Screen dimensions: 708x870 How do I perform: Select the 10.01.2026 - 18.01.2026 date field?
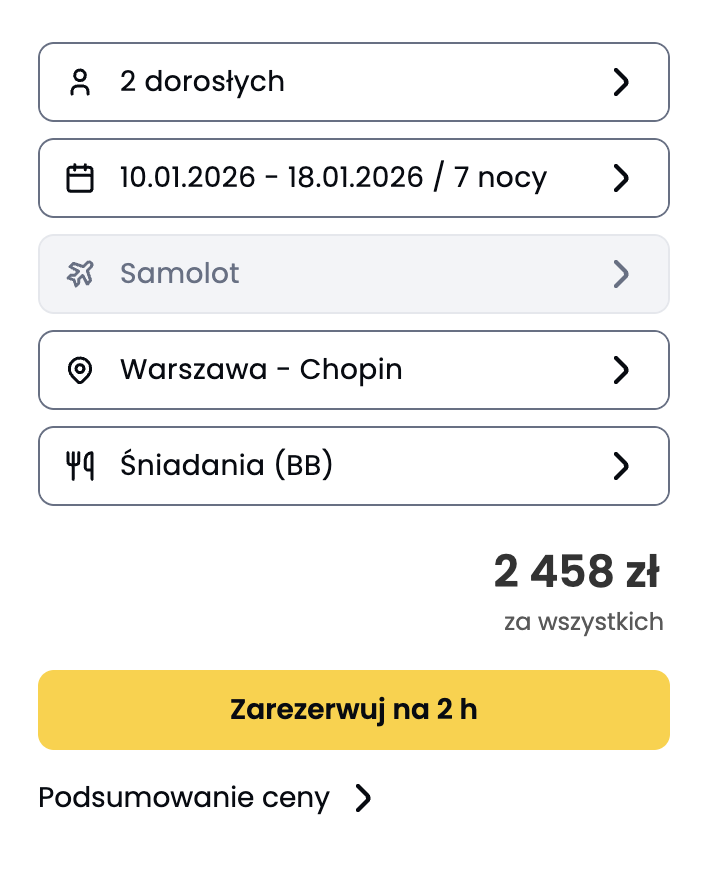(333, 177)
